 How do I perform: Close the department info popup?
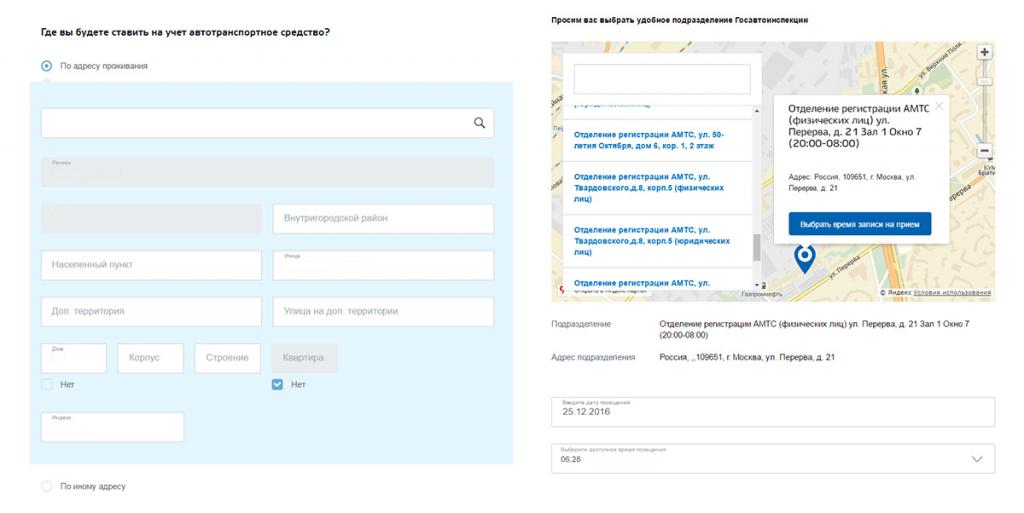coord(938,106)
